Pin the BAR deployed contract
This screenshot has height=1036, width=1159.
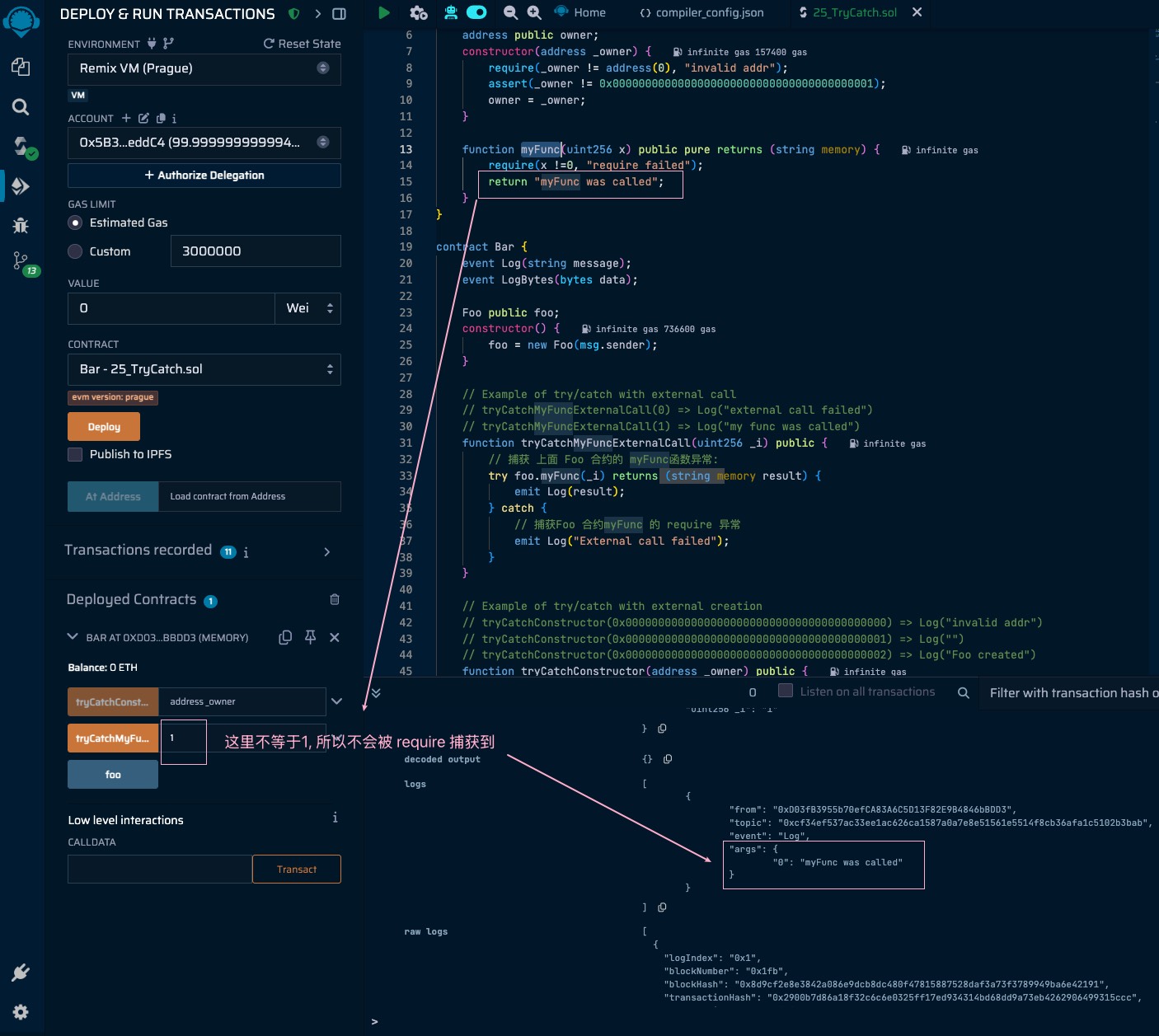pyautogui.click(x=310, y=637)
